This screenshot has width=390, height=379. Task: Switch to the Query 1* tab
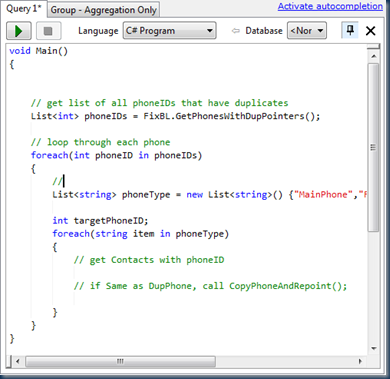coord(23,9)
